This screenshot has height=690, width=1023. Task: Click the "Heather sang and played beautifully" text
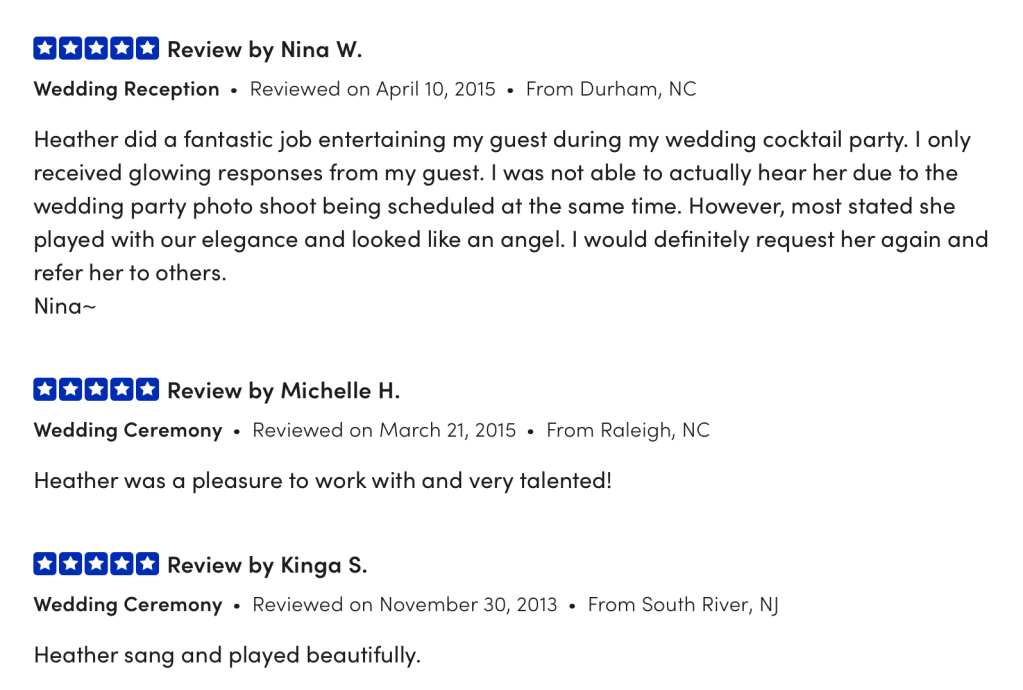coord(227,656)
